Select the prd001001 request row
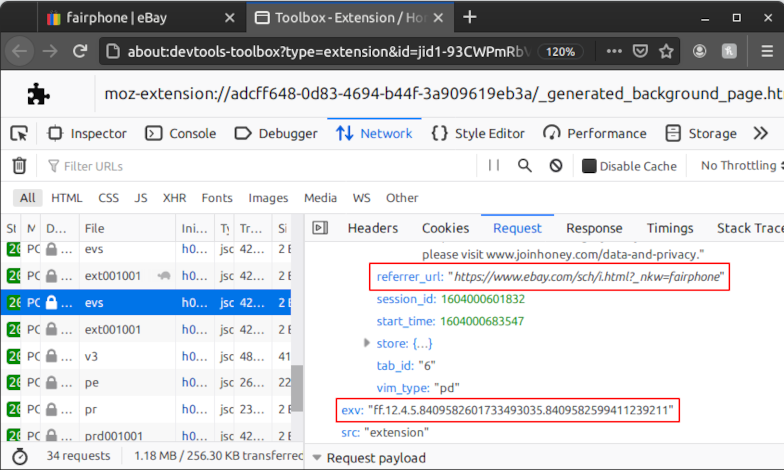 point(146,434)
